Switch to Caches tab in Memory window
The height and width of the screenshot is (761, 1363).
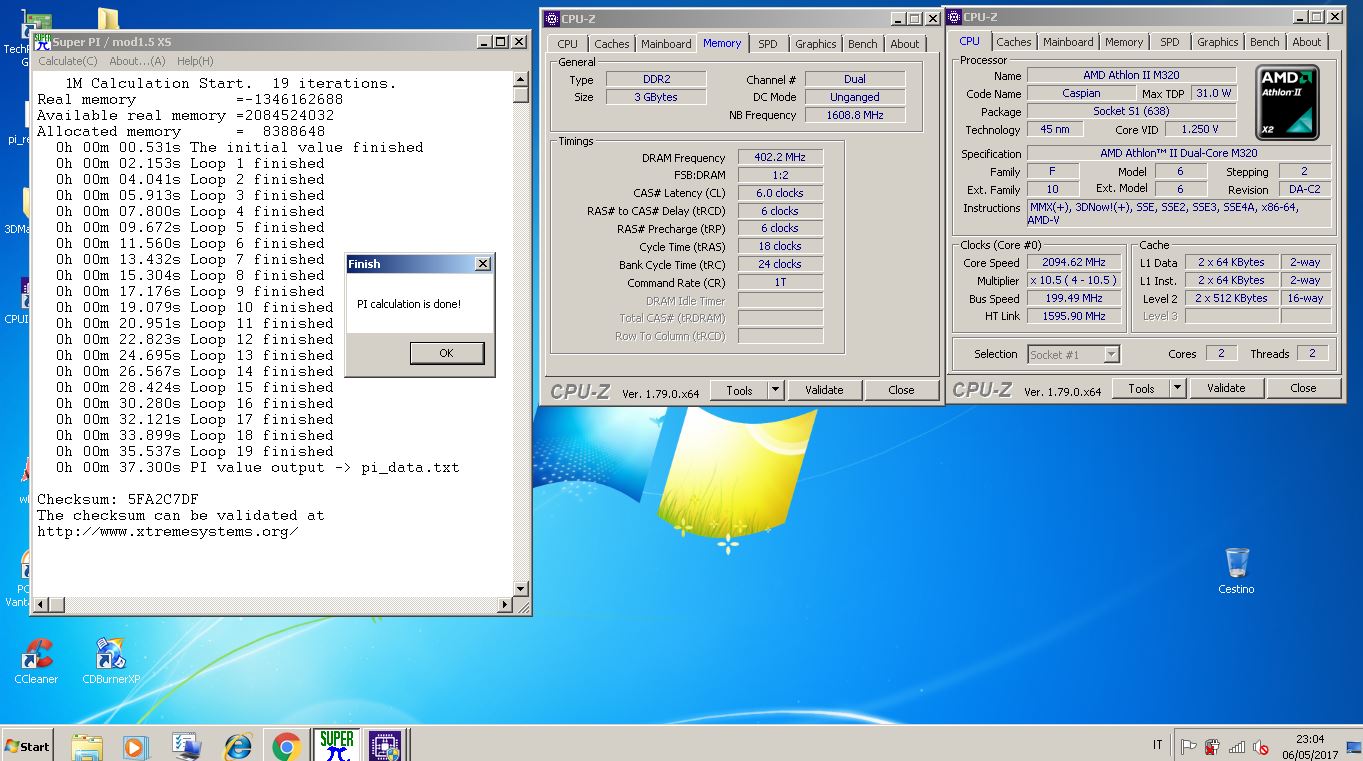click(611, 44)
